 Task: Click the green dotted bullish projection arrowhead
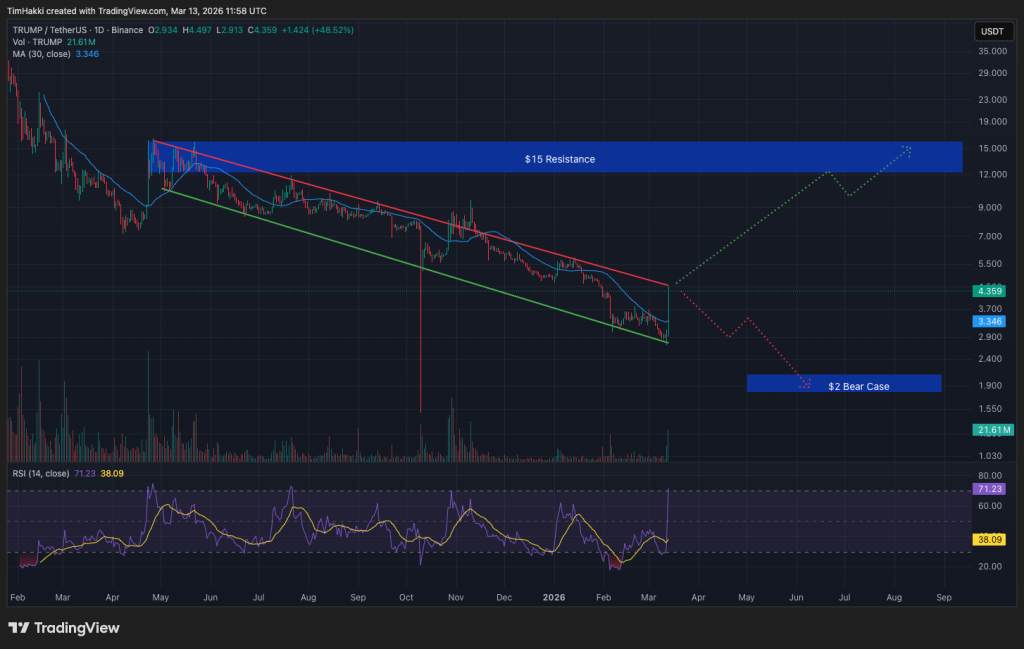click(x=907, y=149)
